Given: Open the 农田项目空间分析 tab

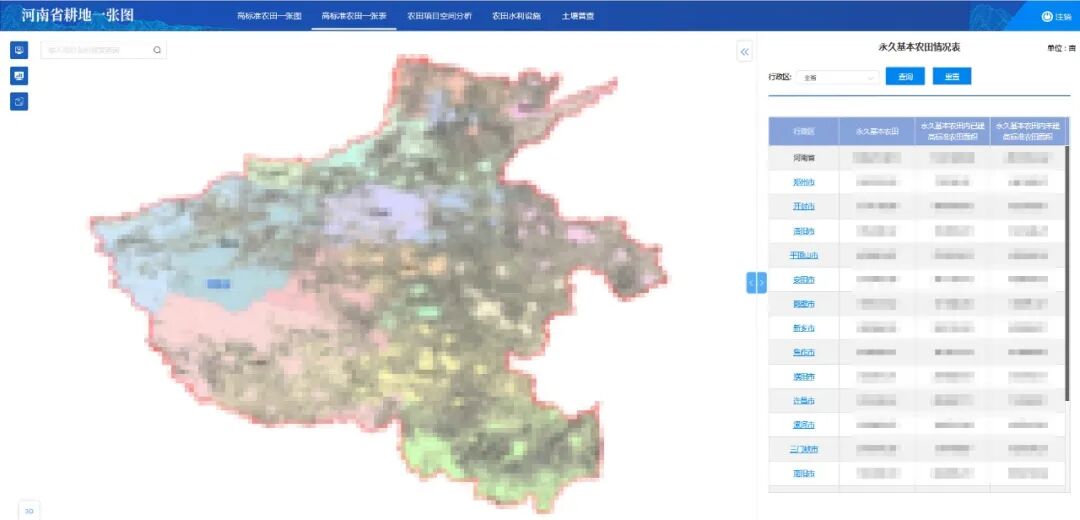Looking at the screenshot, I should pos(439,16).
